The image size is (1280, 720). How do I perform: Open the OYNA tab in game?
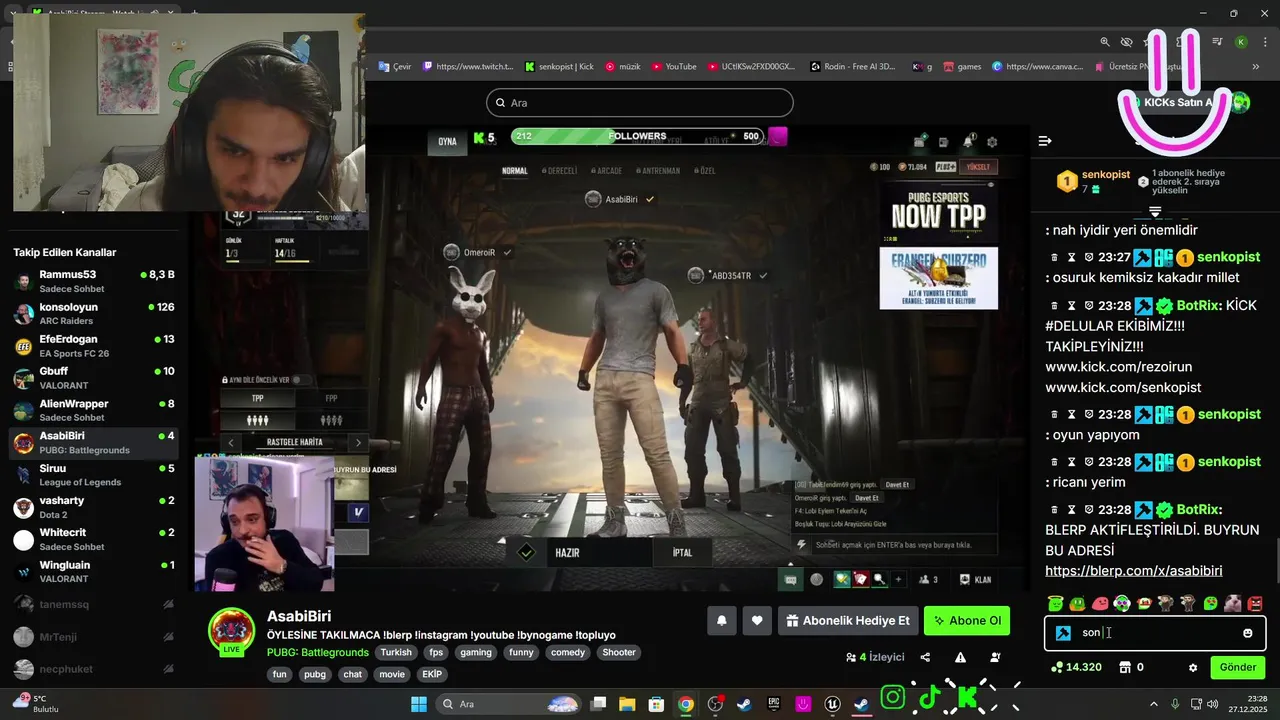447,141
